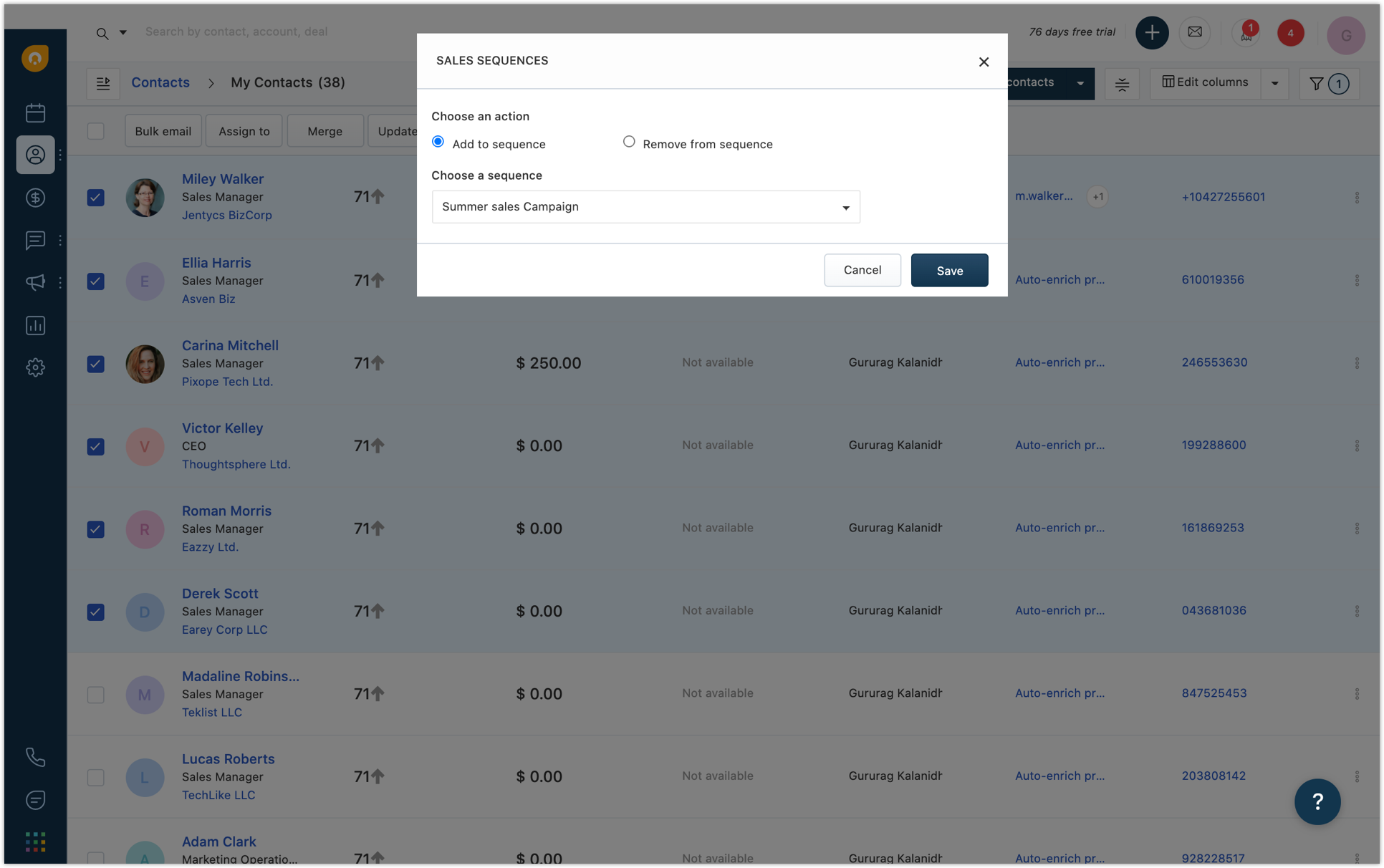
Task: Open the Reports chart icon in sidebar
Action: point(35,325)
